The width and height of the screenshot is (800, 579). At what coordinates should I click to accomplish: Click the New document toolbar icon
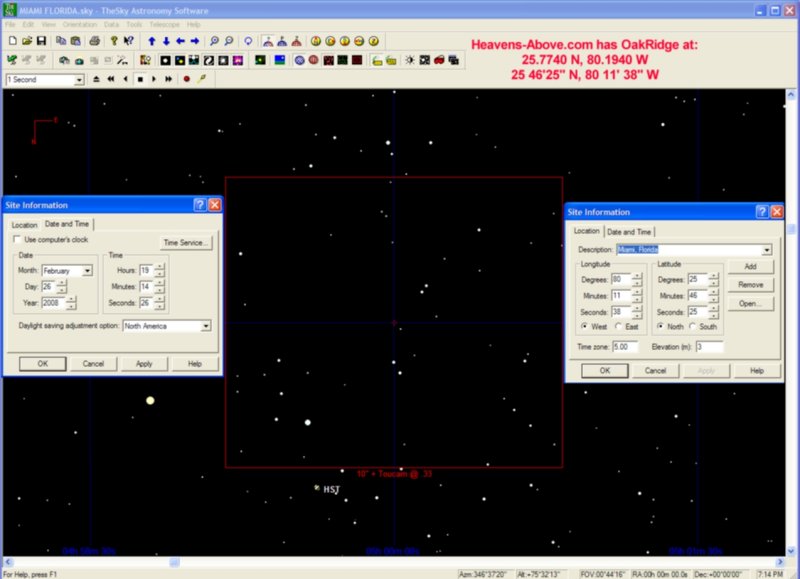pos(13,41)
